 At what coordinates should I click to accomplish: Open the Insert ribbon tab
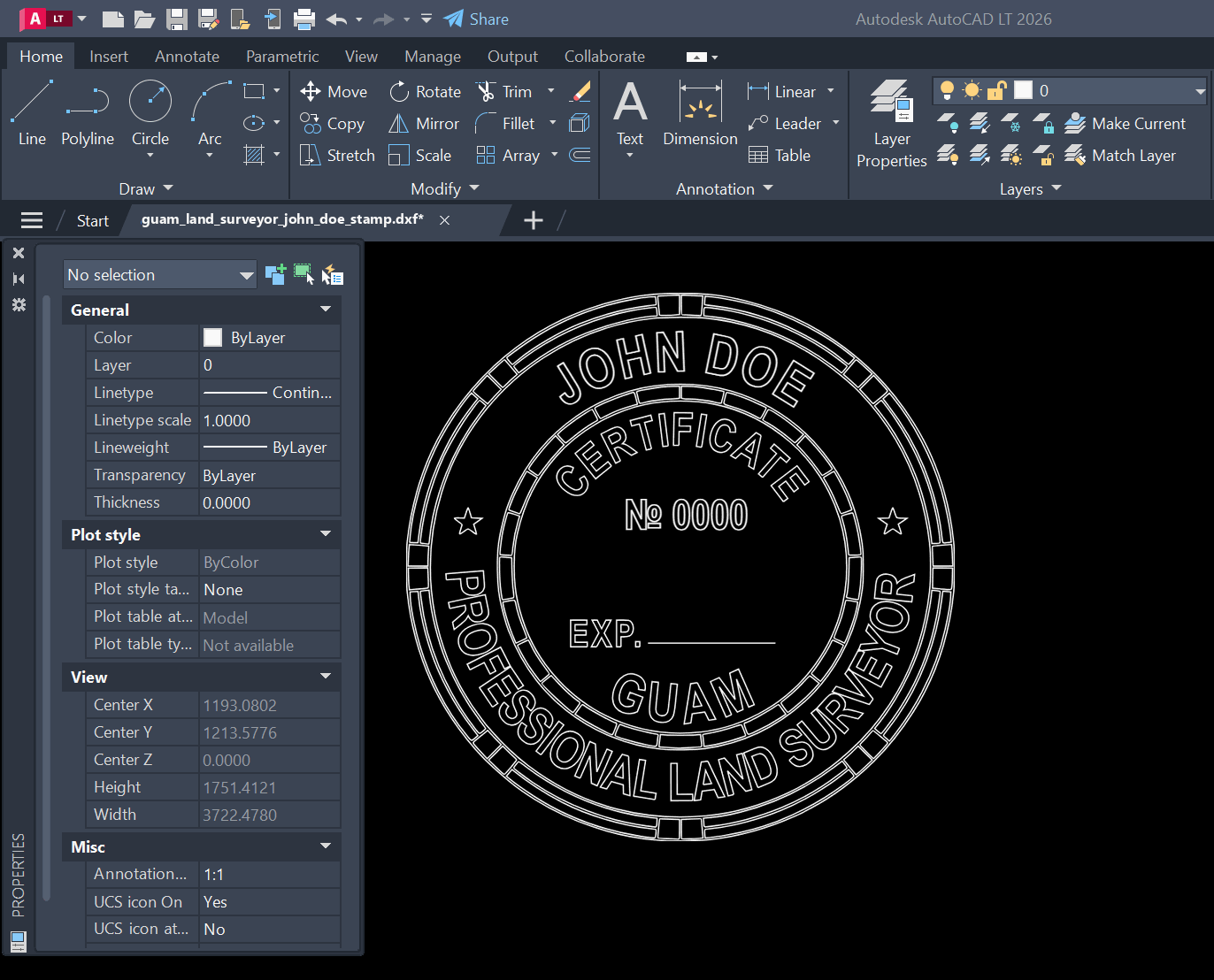(109, 56)
